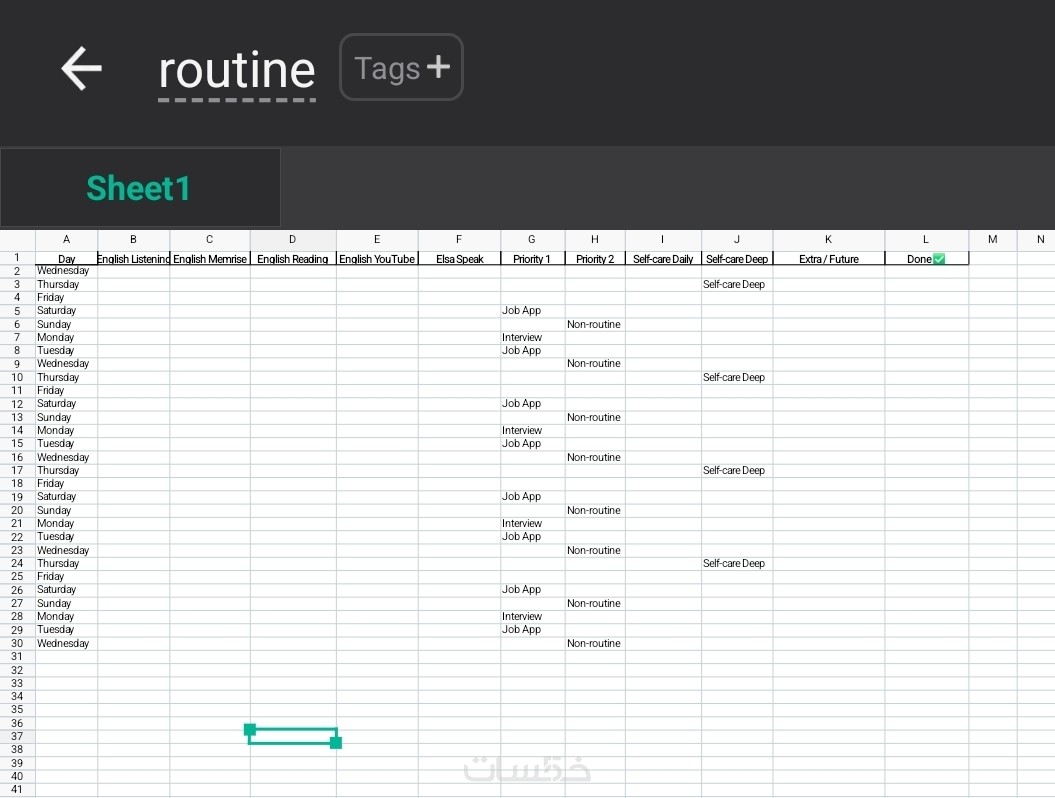Select 'Monday' cell in row 7
Viewport: 1055px width, 798px height.
[67, 338]
